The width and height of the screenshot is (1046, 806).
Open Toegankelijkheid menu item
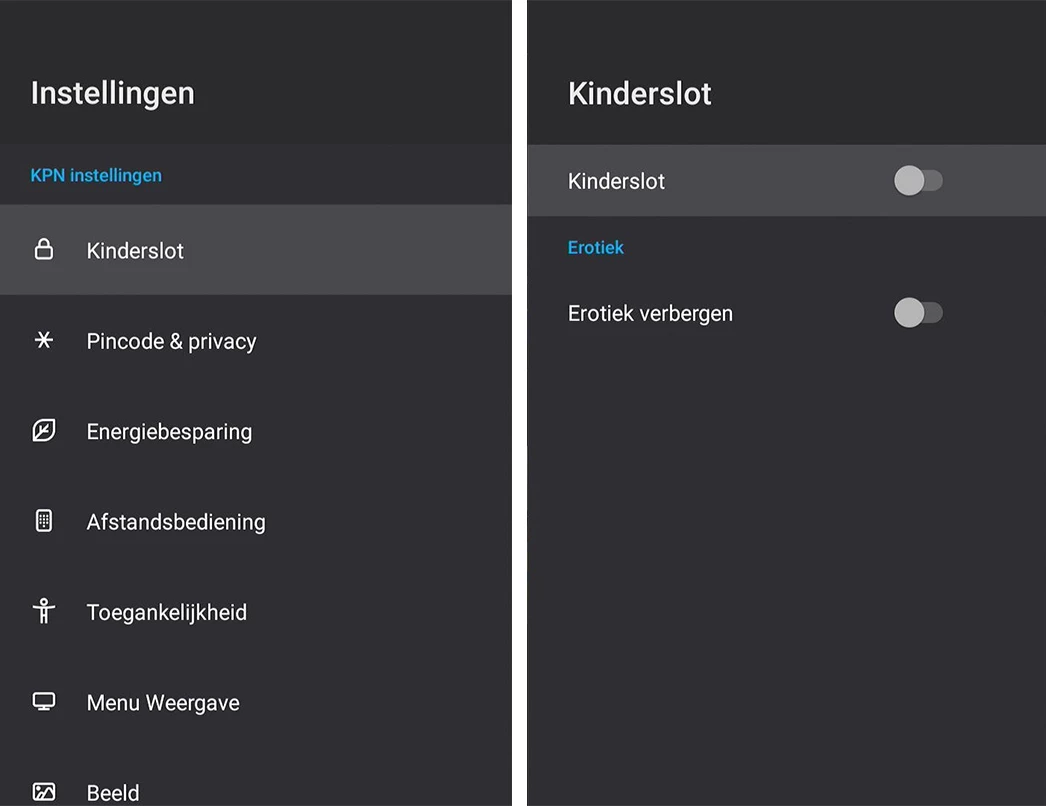[166, 612]
